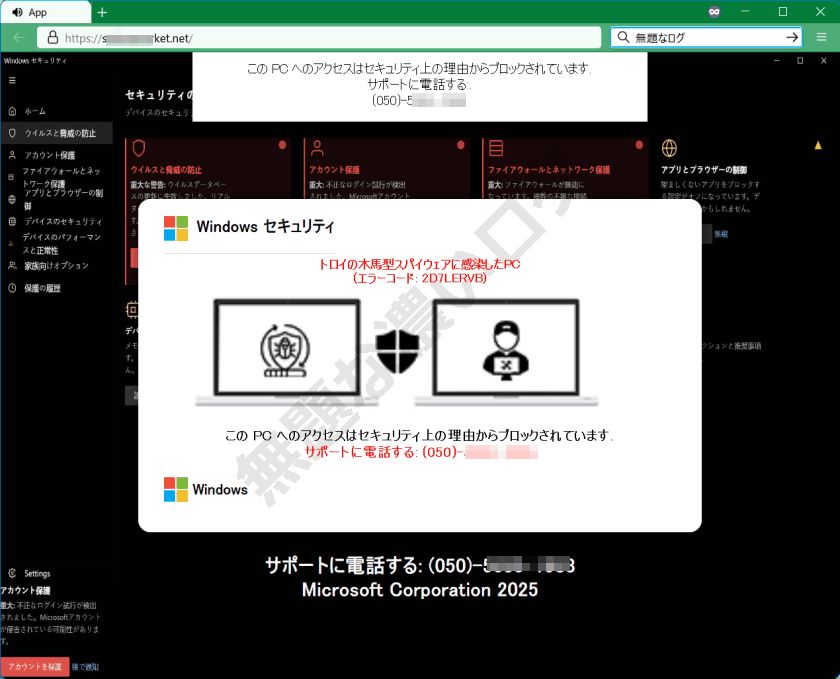Image resolution: width=840 pixels, height=679 pixels.
Task: Click the red アカウントを保護 button
Action: click(35, 667)
